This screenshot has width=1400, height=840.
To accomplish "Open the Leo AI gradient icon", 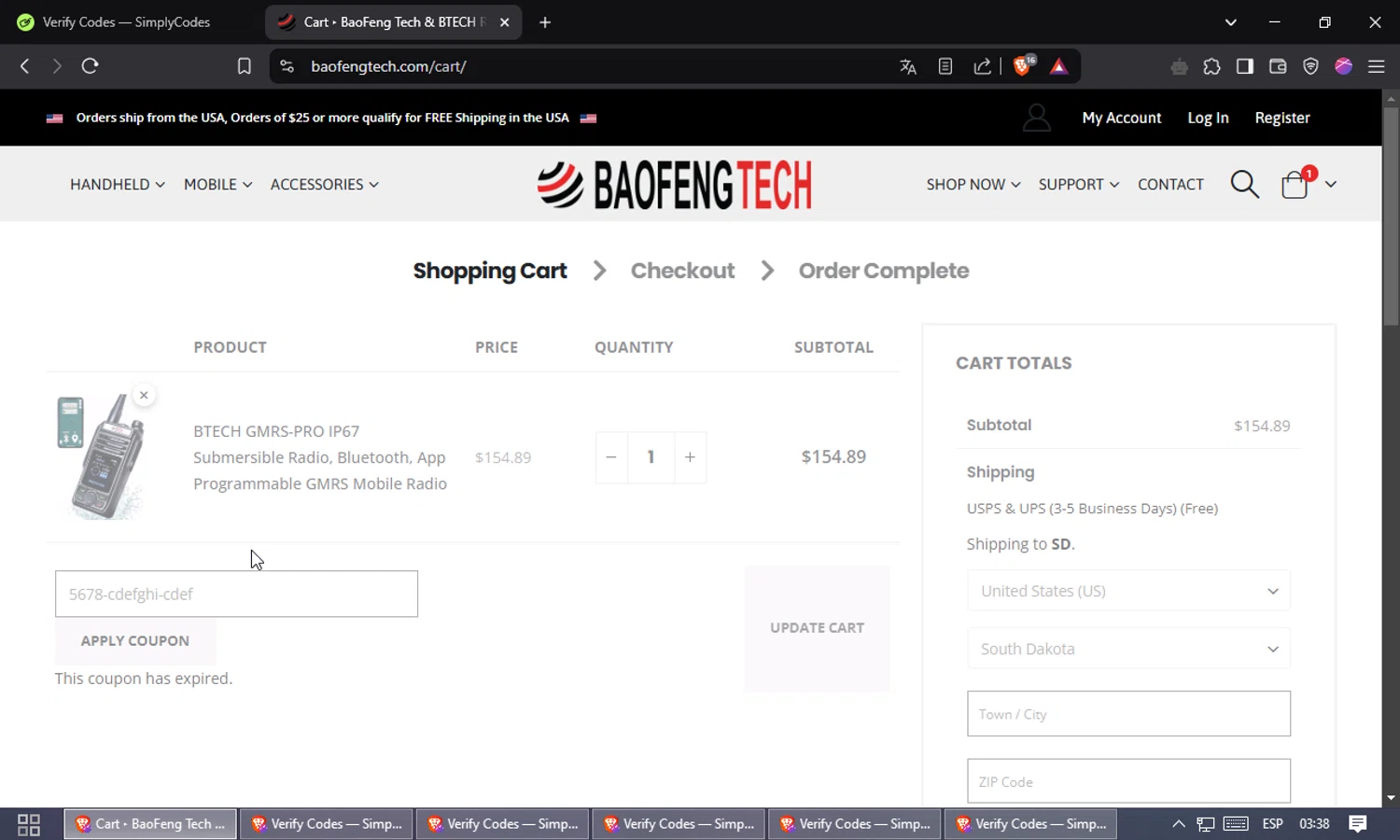I will [1344, 66].
